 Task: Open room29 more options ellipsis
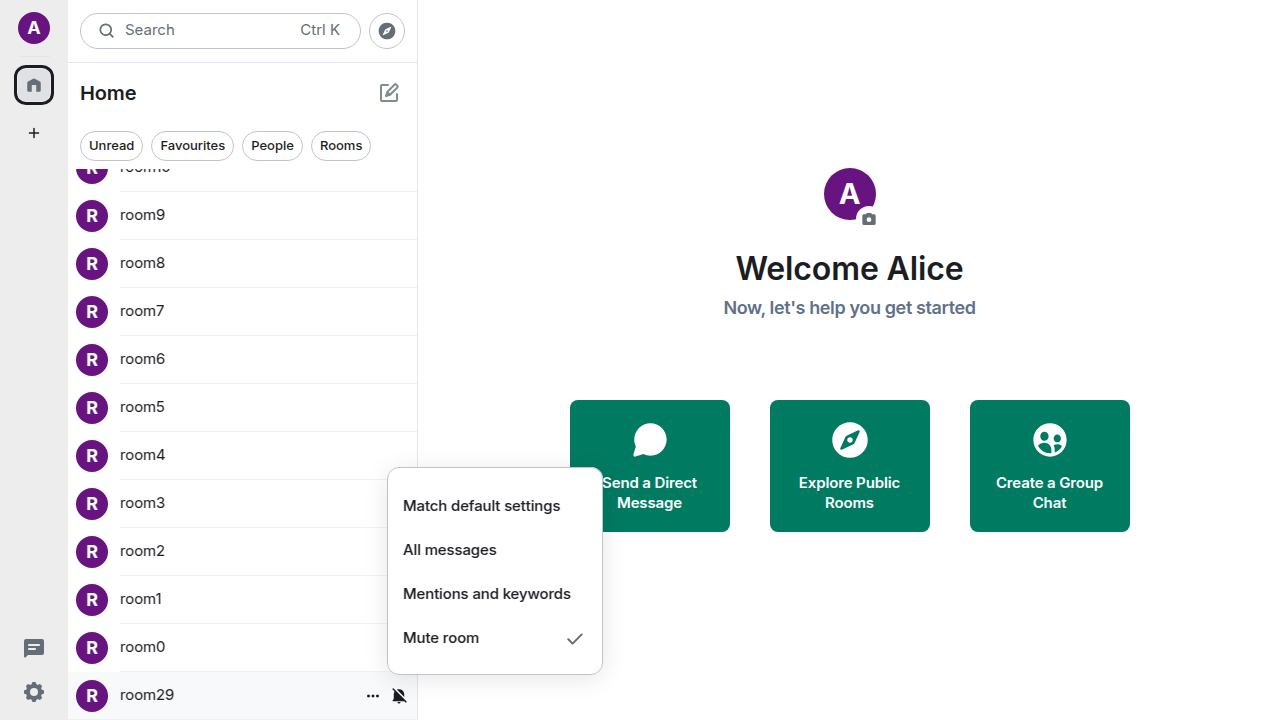[x=373, y=696]
